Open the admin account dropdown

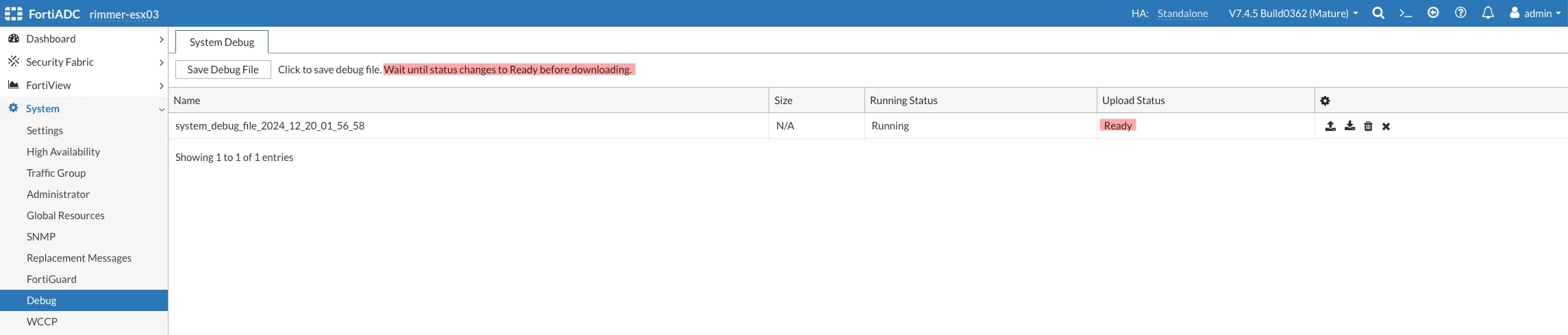[x=1535, y=13]
